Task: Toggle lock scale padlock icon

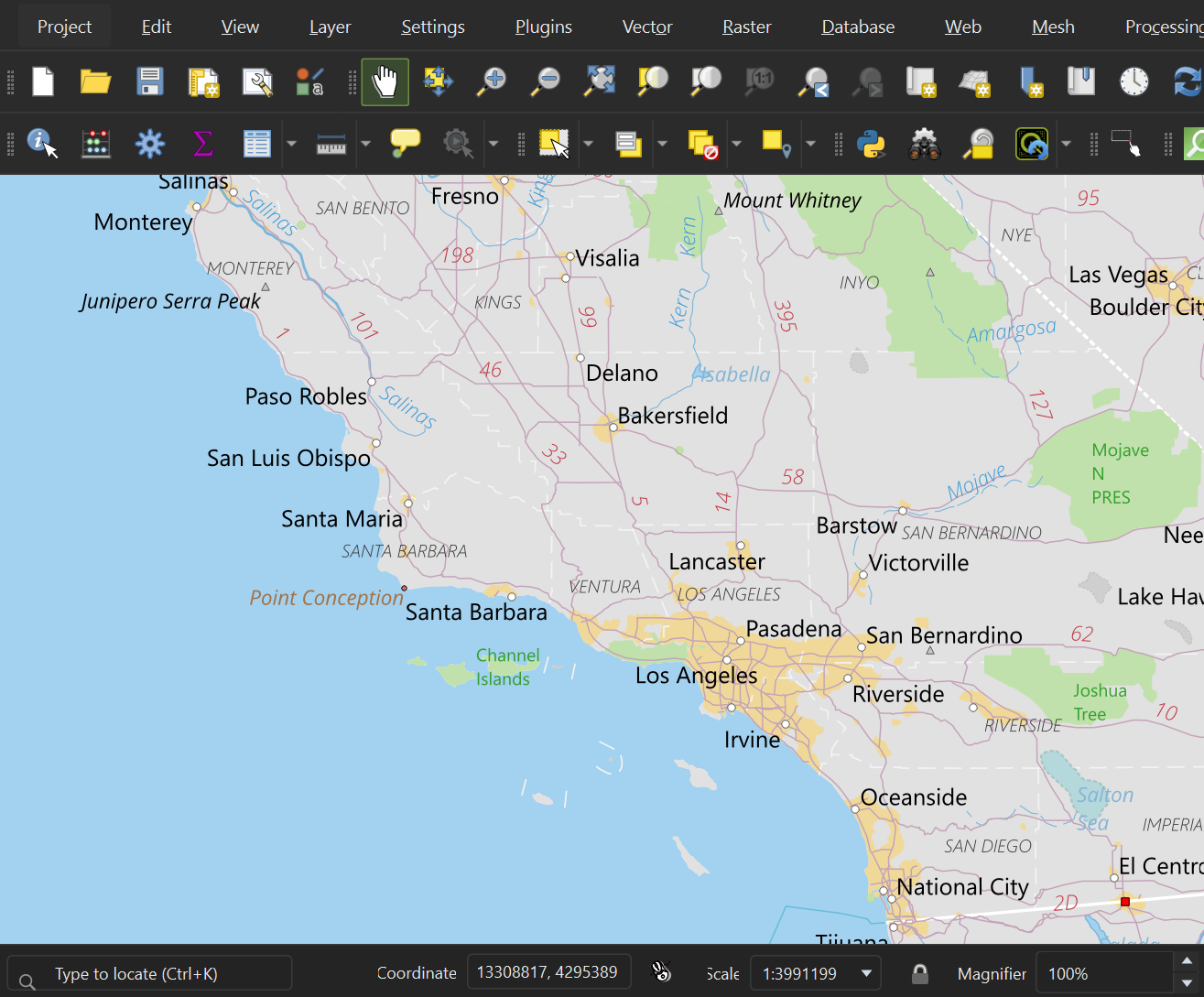Action: pyautogui.click(x=920, y=973)
